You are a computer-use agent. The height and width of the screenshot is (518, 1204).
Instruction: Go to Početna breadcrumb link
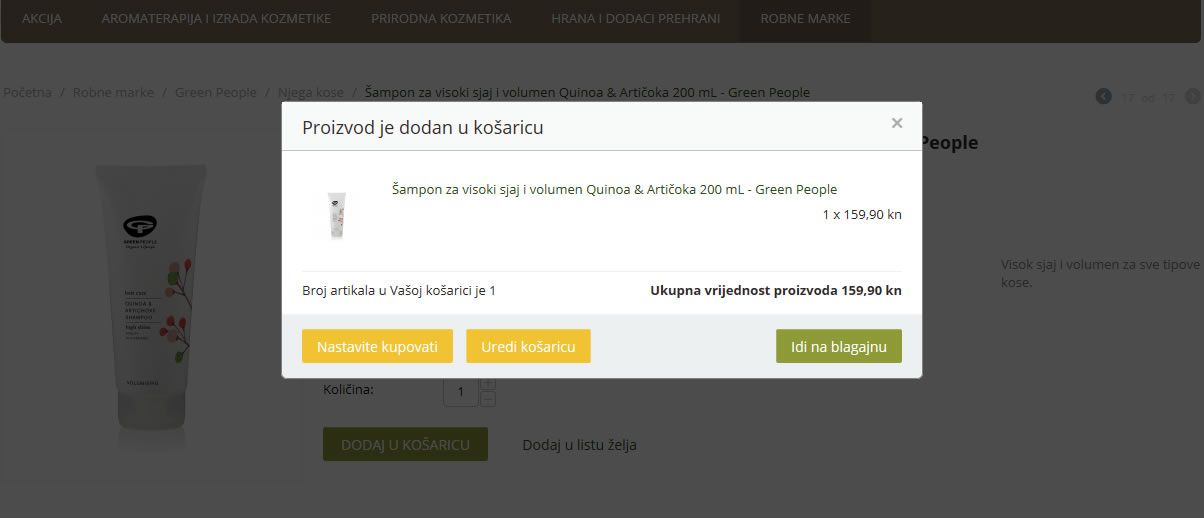coord(27,92)
